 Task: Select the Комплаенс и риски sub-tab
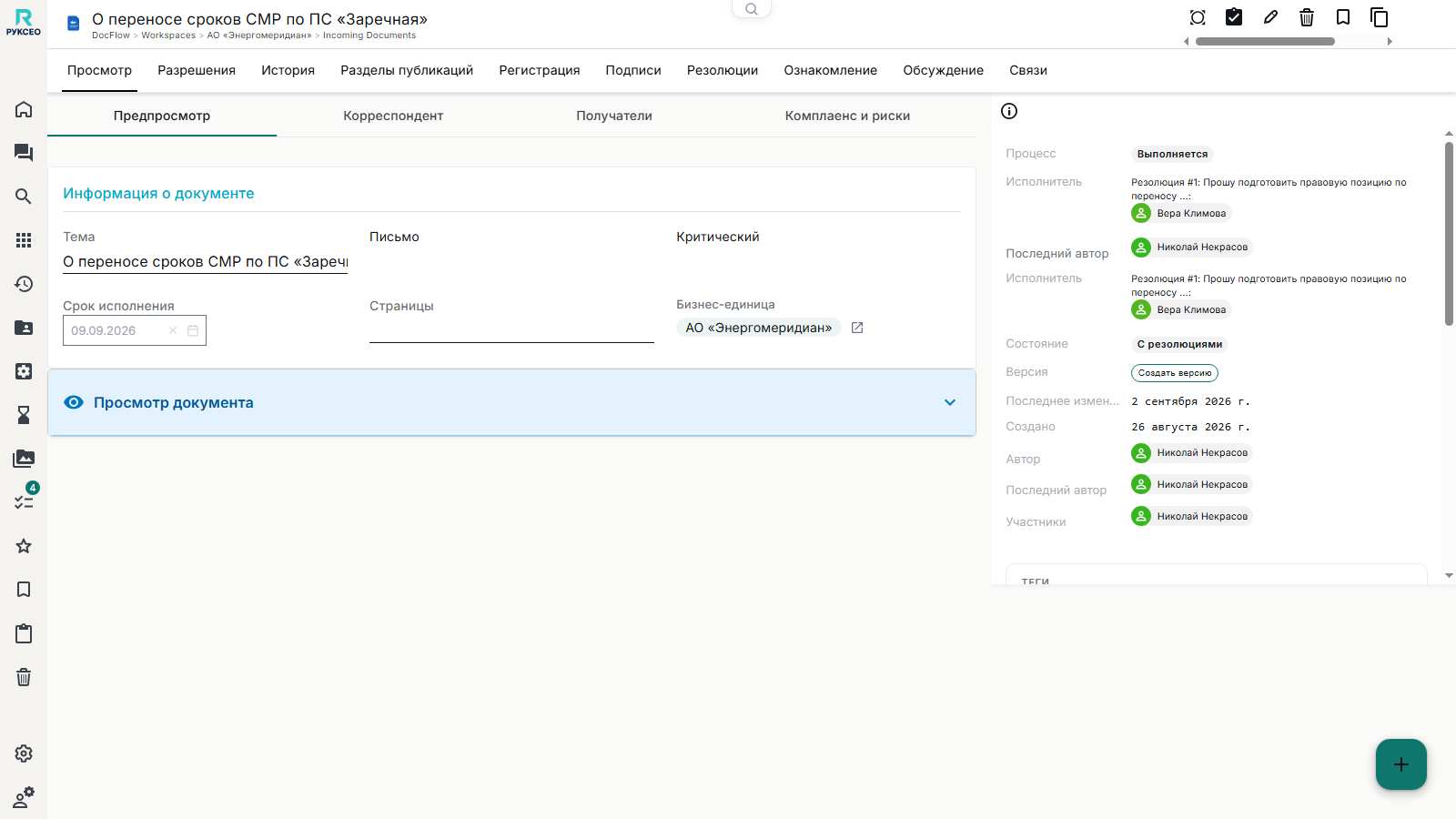tap(847, 116)
